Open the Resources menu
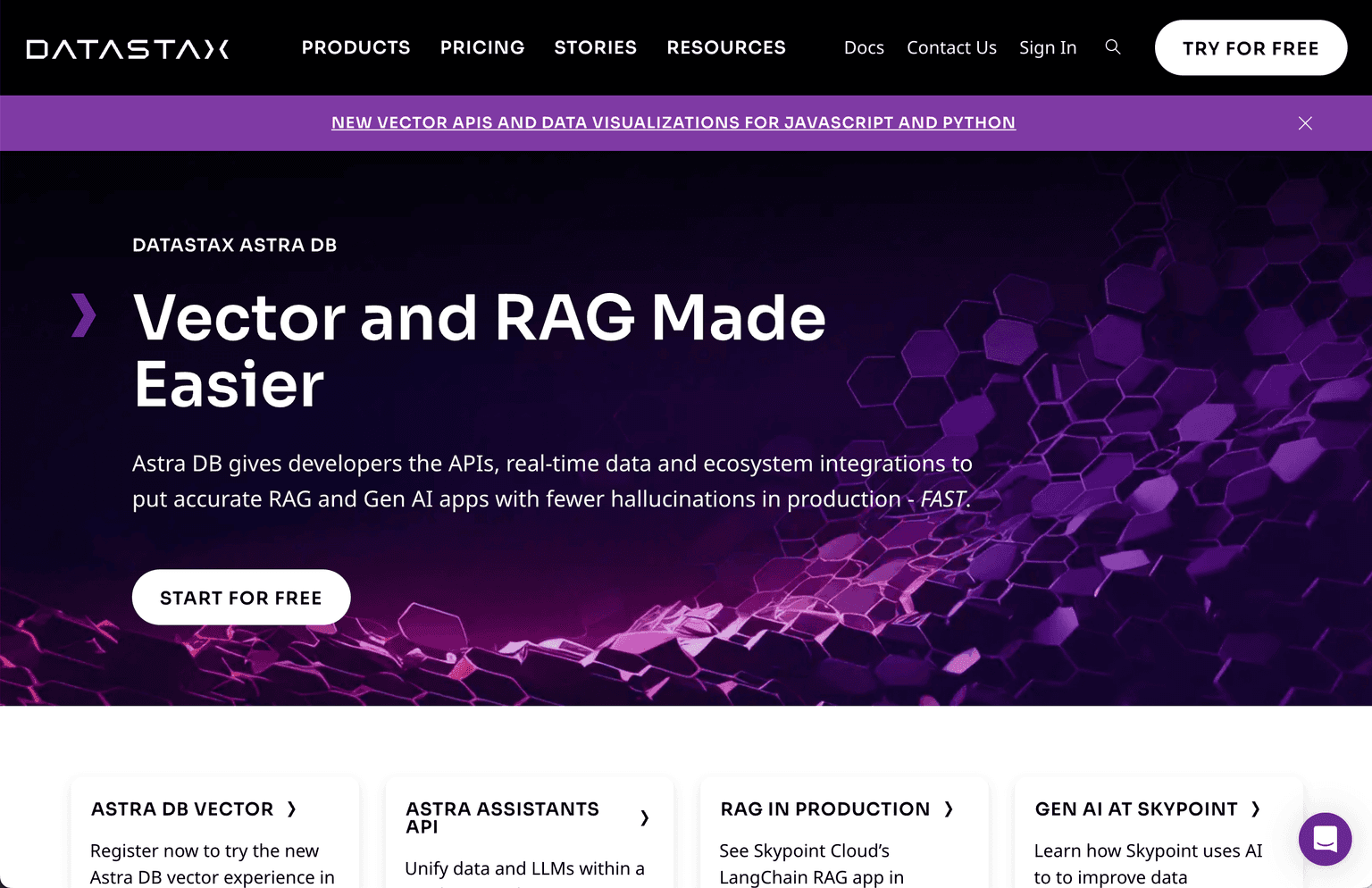Viewport: 1372px width, 888px height. click(x=726, y=47)
